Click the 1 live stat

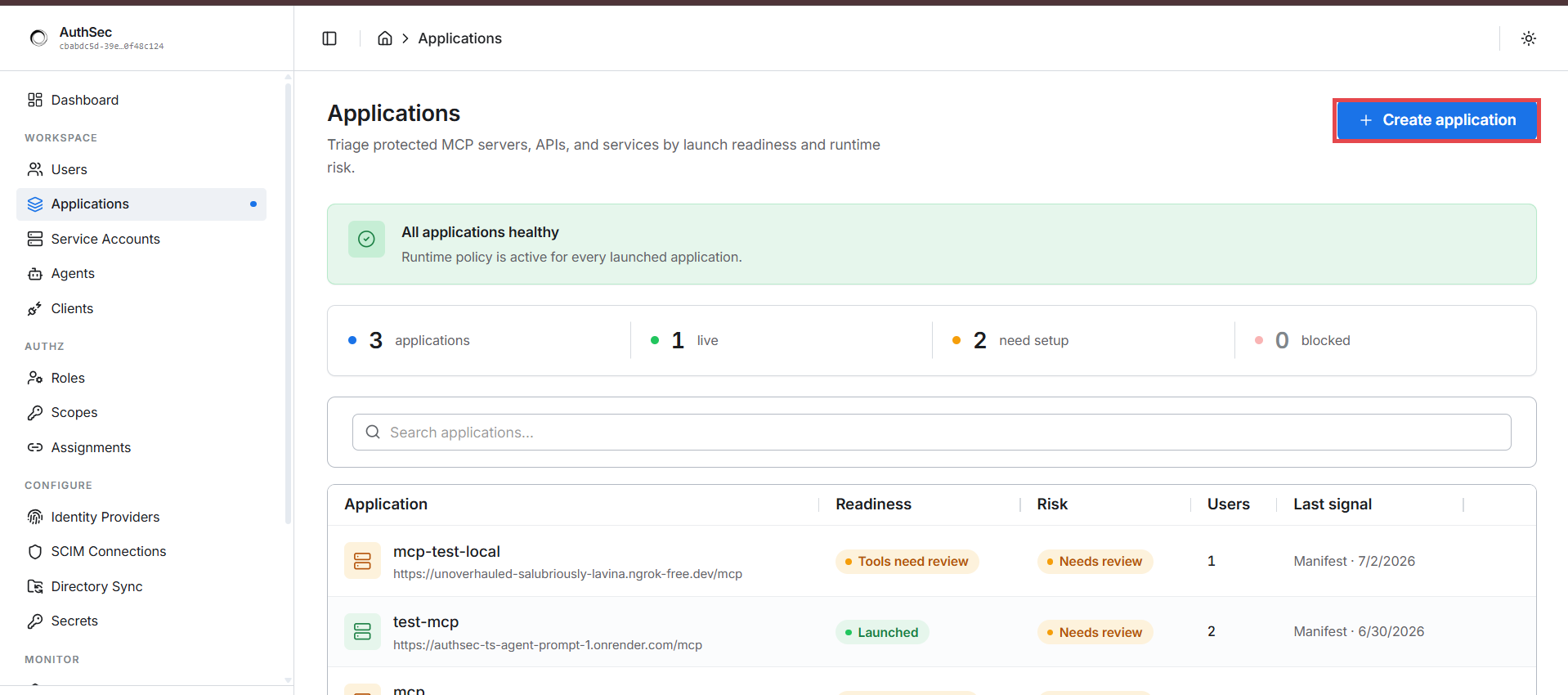(x=684, y=340)
